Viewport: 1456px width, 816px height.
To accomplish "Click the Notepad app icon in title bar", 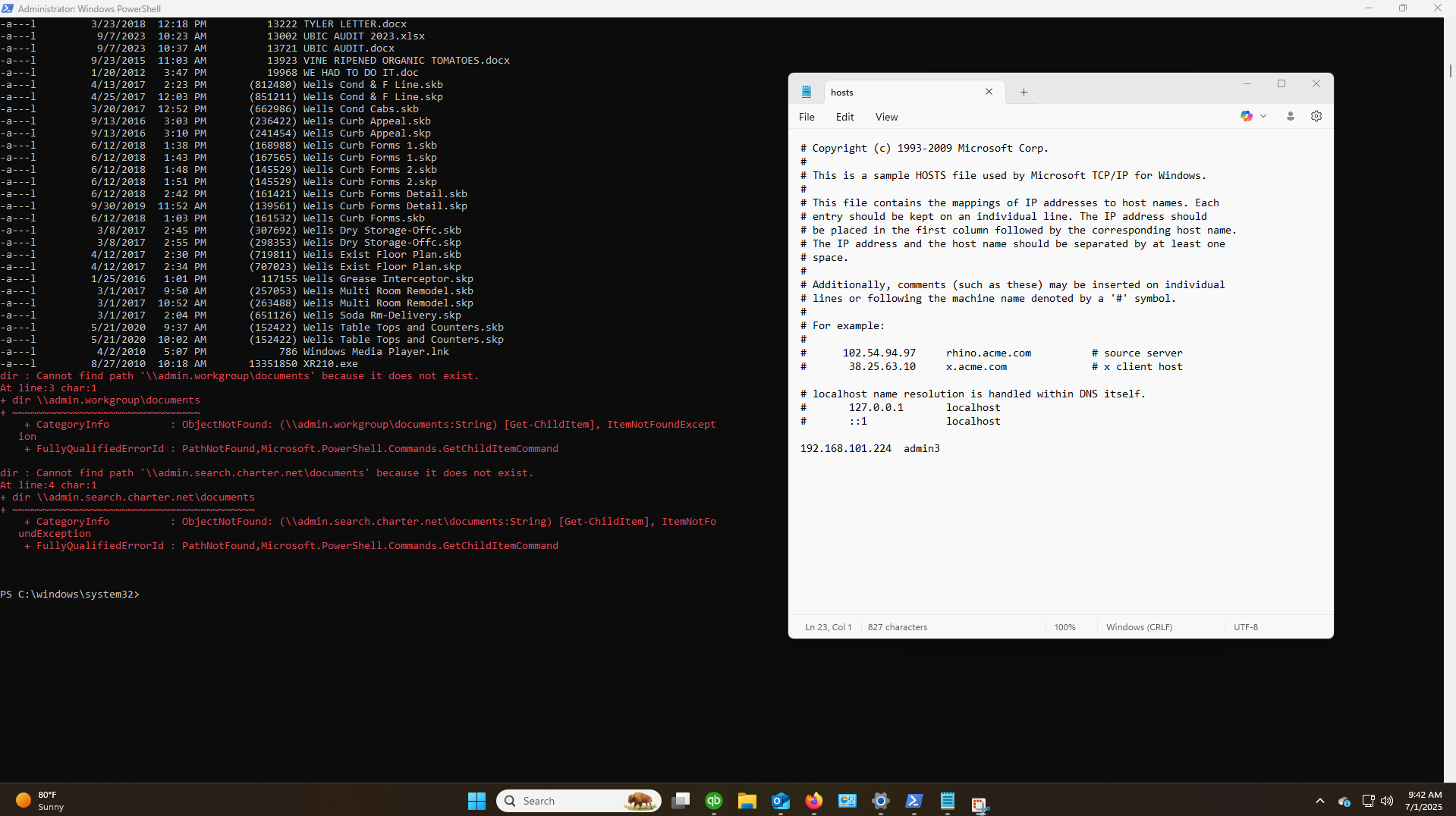I will pyautogui.click(x=807, y=92).
